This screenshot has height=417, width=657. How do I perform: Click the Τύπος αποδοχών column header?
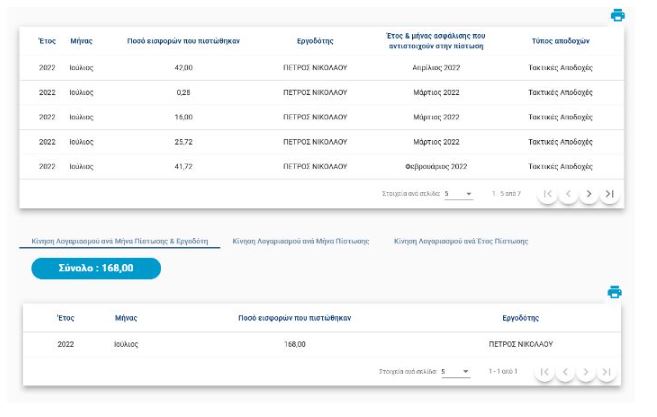pos(560,41)
